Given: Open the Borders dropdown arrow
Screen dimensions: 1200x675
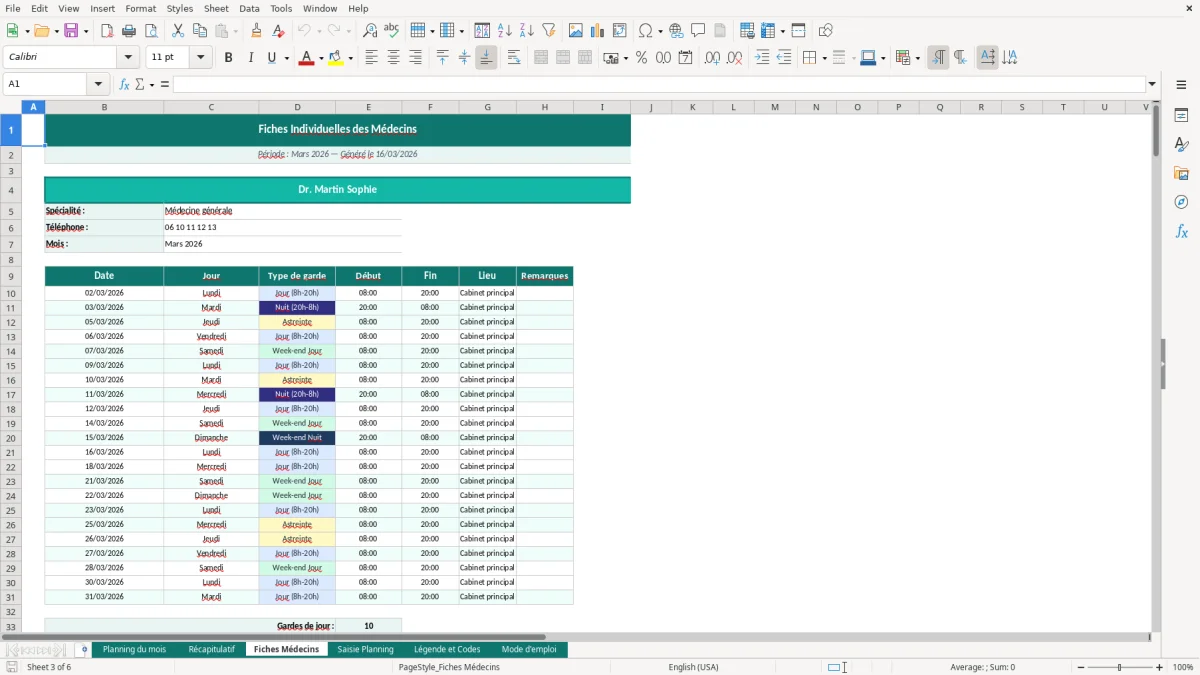Looking at the screenshot, I should tap(824, 58).
